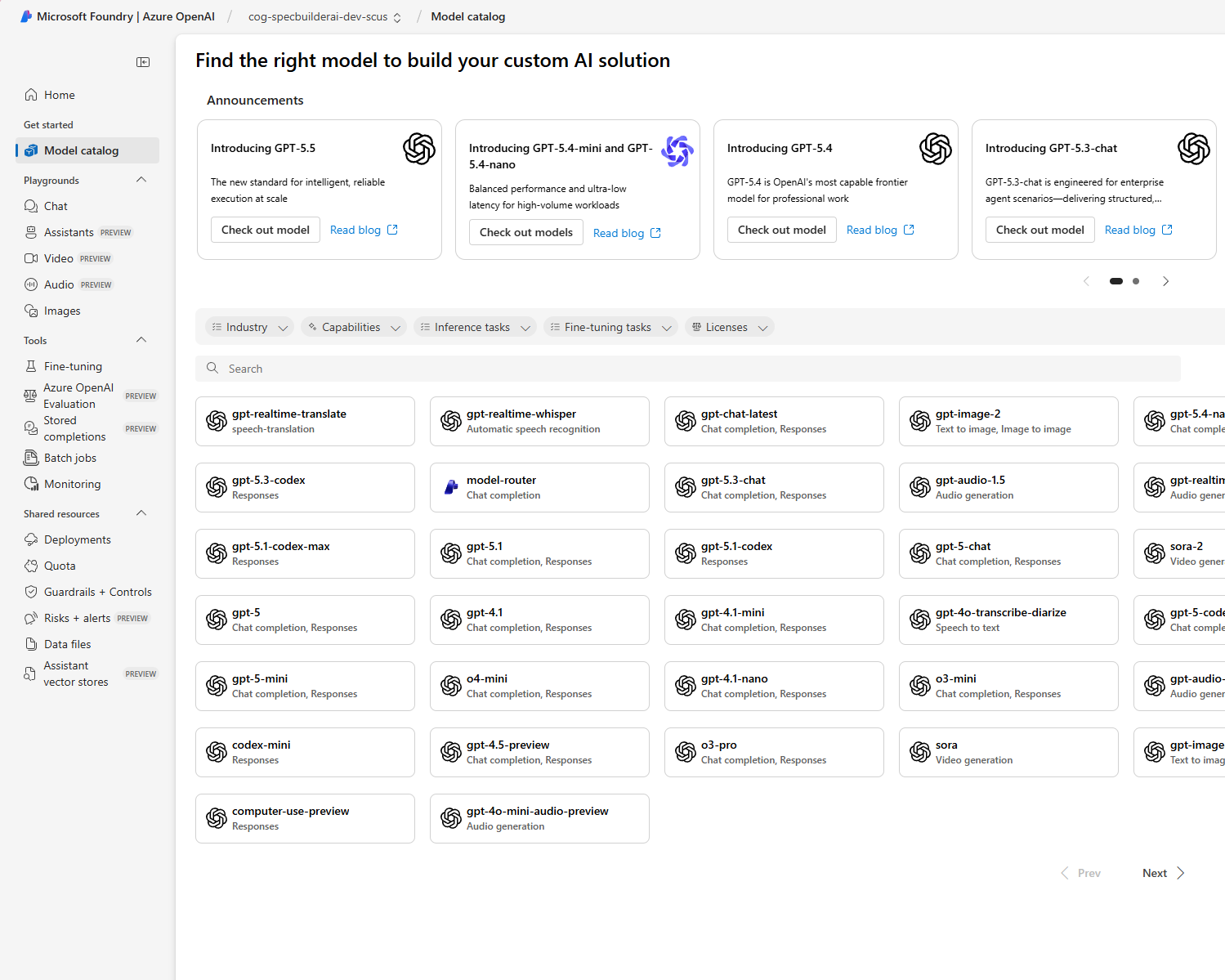This screenshot has height=980, width=1225.
Task: Click the Azure OpenAI Evaluation scale icon
Action: [30, 396]
